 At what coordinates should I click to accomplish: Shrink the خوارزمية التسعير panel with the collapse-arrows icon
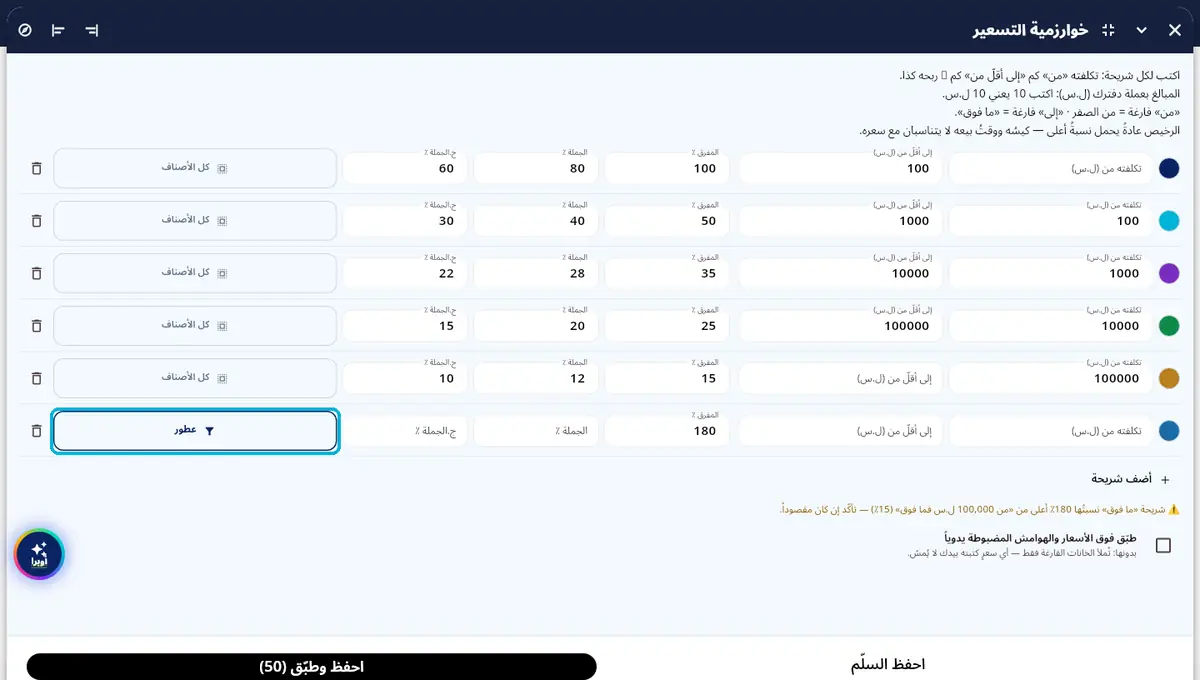point(1108,30)
